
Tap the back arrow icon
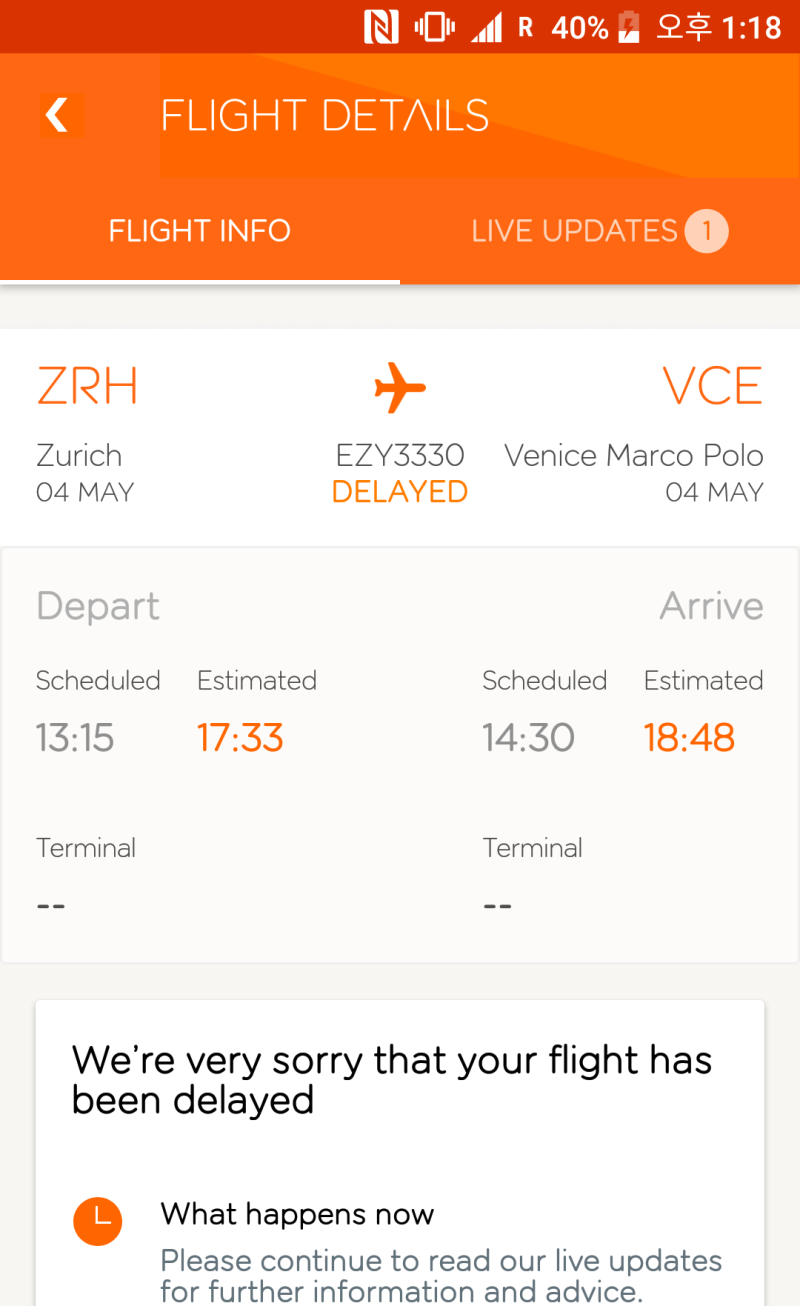[58, 116]
